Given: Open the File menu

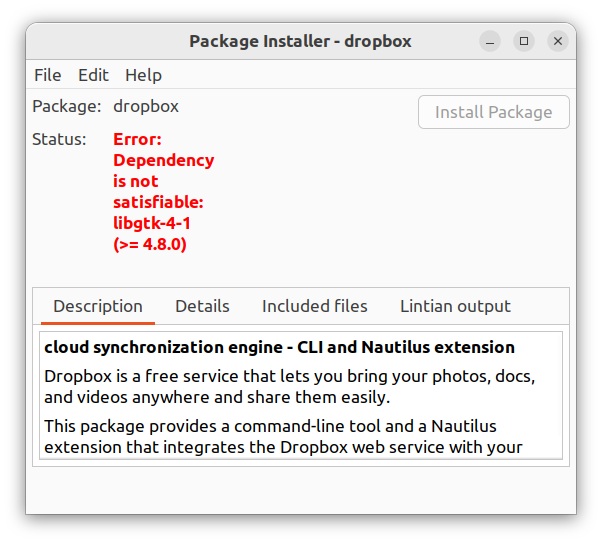Looking at the screenshot, I should (47, 75).
